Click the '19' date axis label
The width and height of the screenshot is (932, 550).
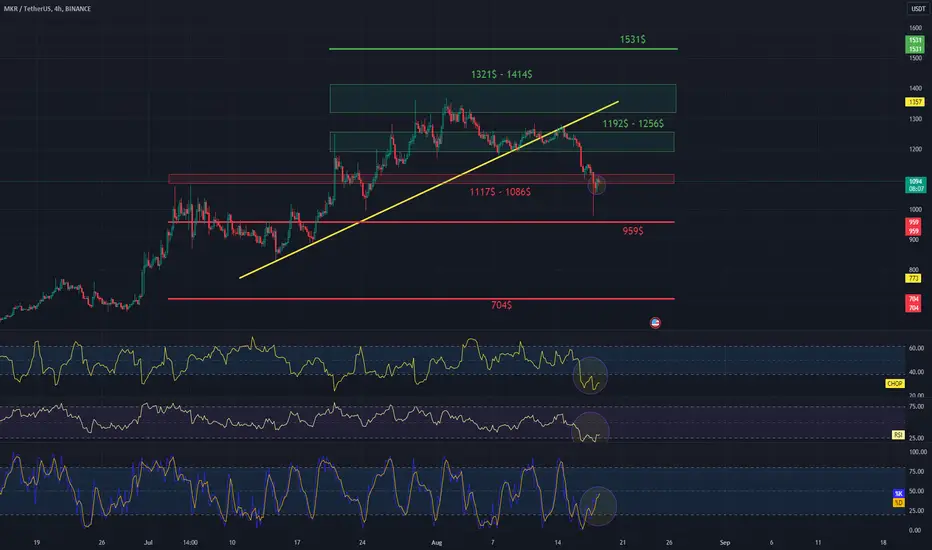pyautogui.click(x=37, y=542)
